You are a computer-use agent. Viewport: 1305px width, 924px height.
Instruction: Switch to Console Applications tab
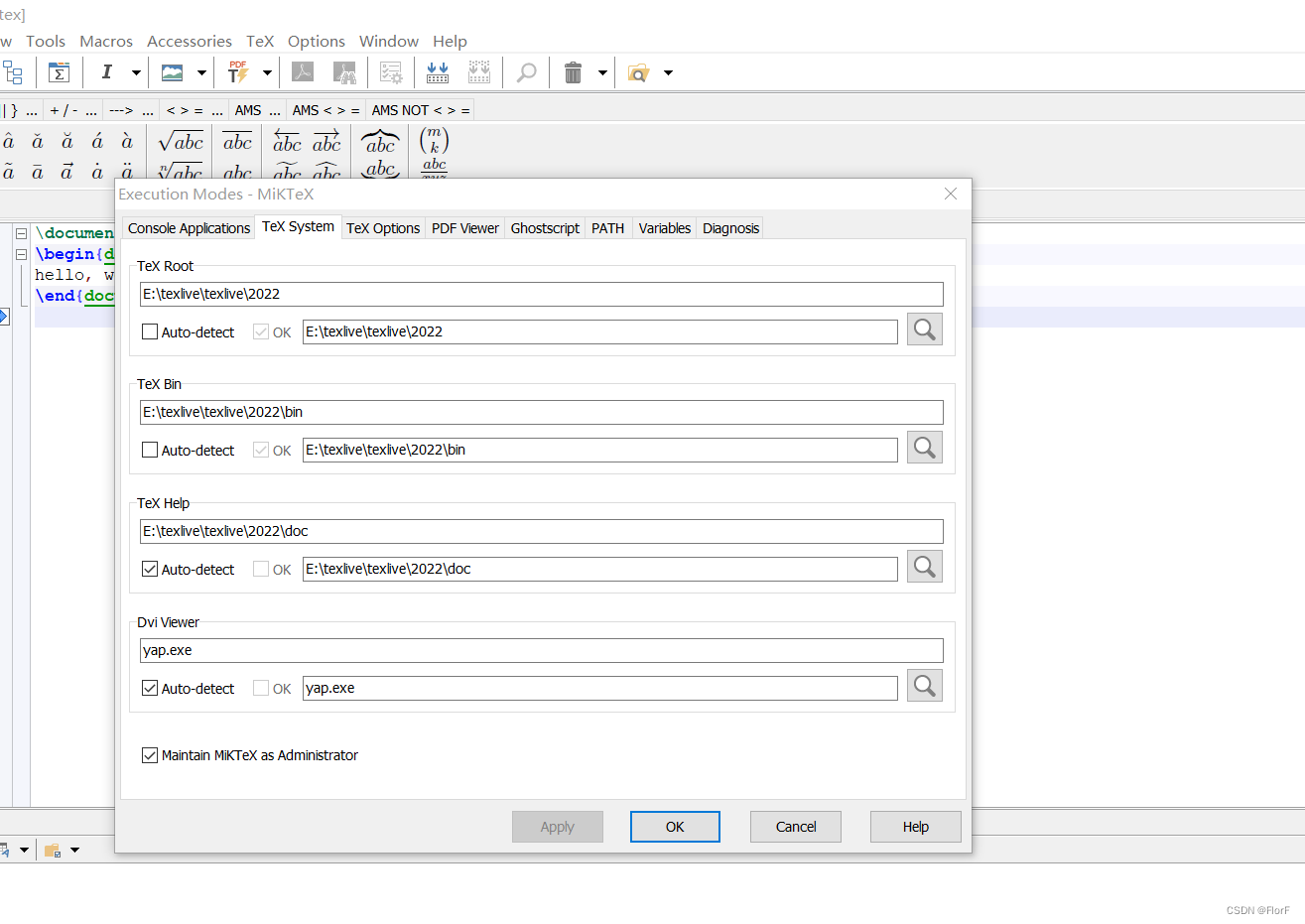(x=189, y=228)
